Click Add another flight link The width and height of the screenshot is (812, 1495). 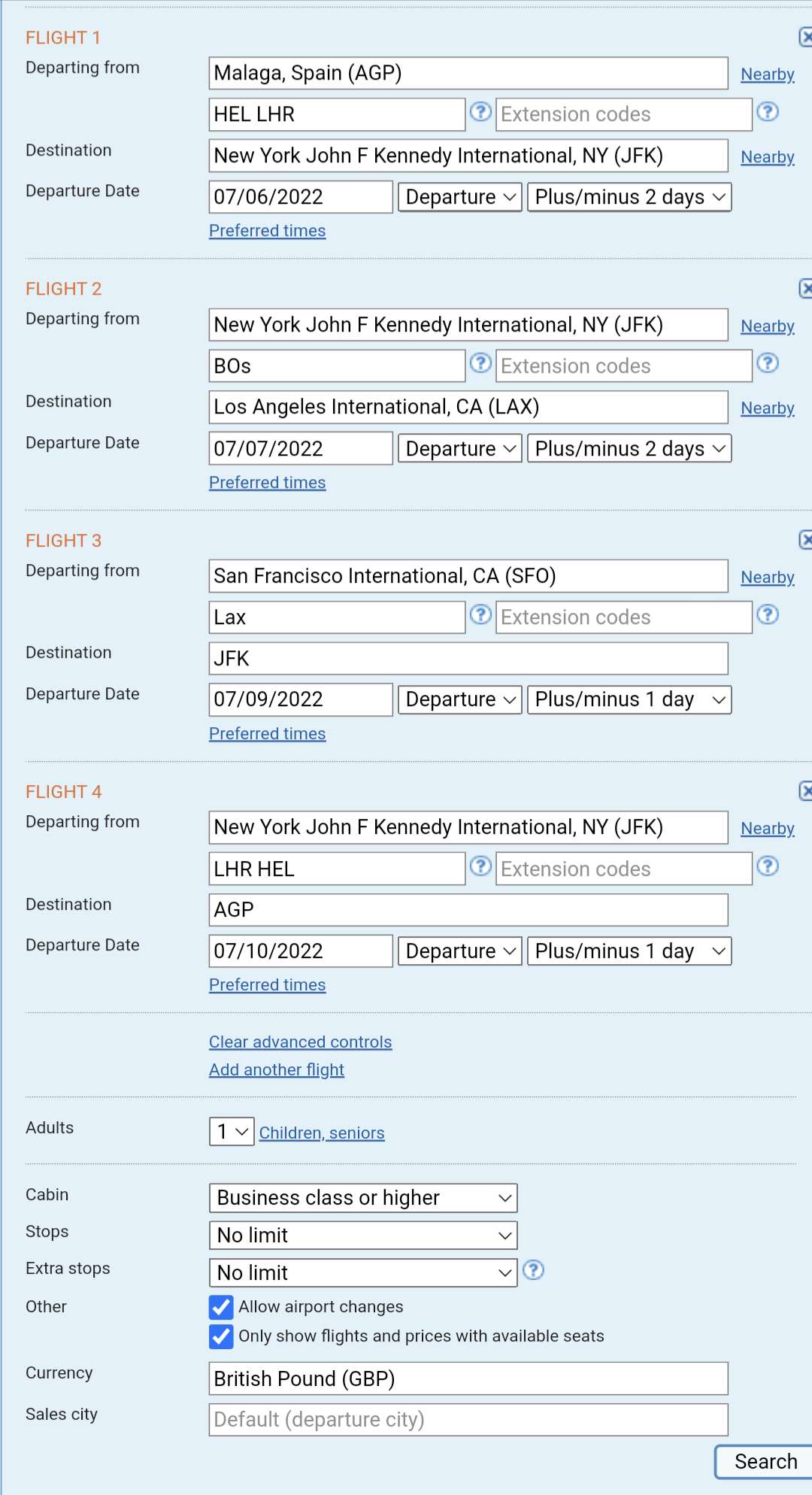[x=277, y=1069]
